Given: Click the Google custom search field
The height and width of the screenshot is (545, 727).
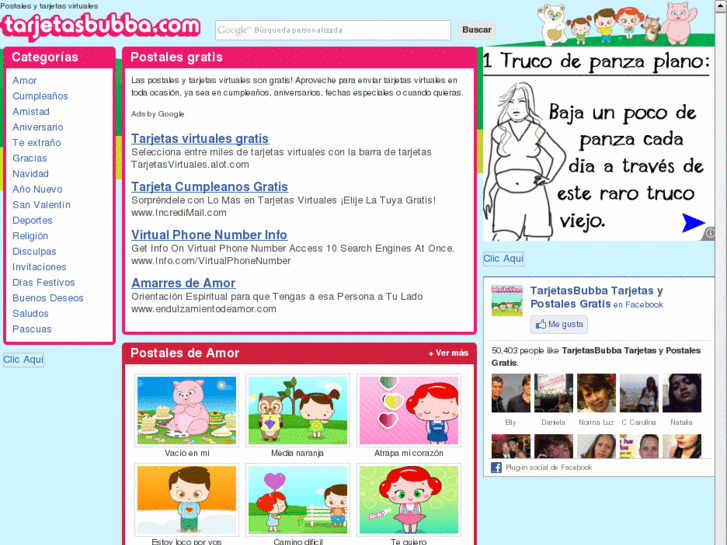Looking at the screenshot, I should (333, 30).
